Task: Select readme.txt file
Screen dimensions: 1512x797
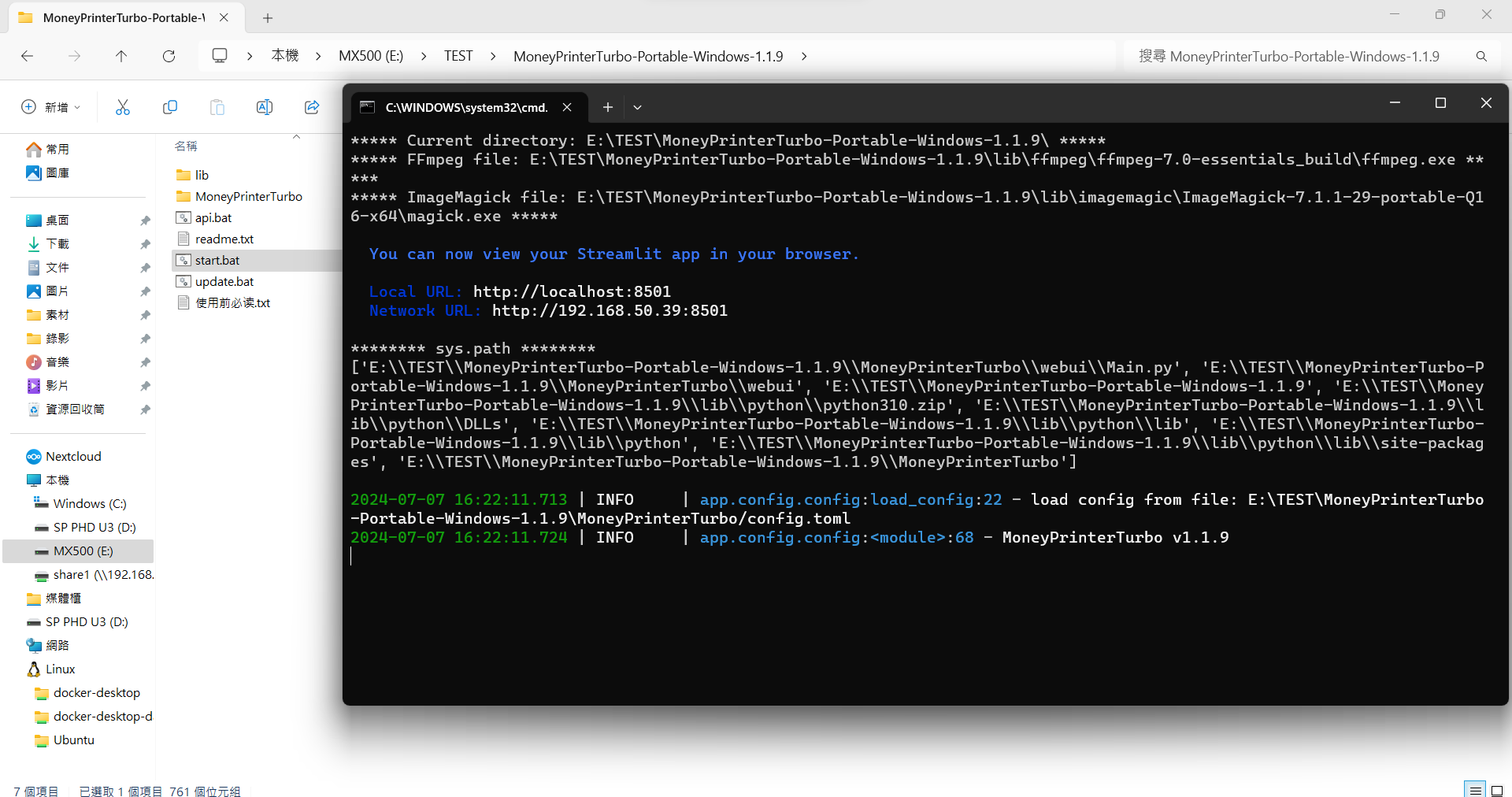Action: coord(224,239)
